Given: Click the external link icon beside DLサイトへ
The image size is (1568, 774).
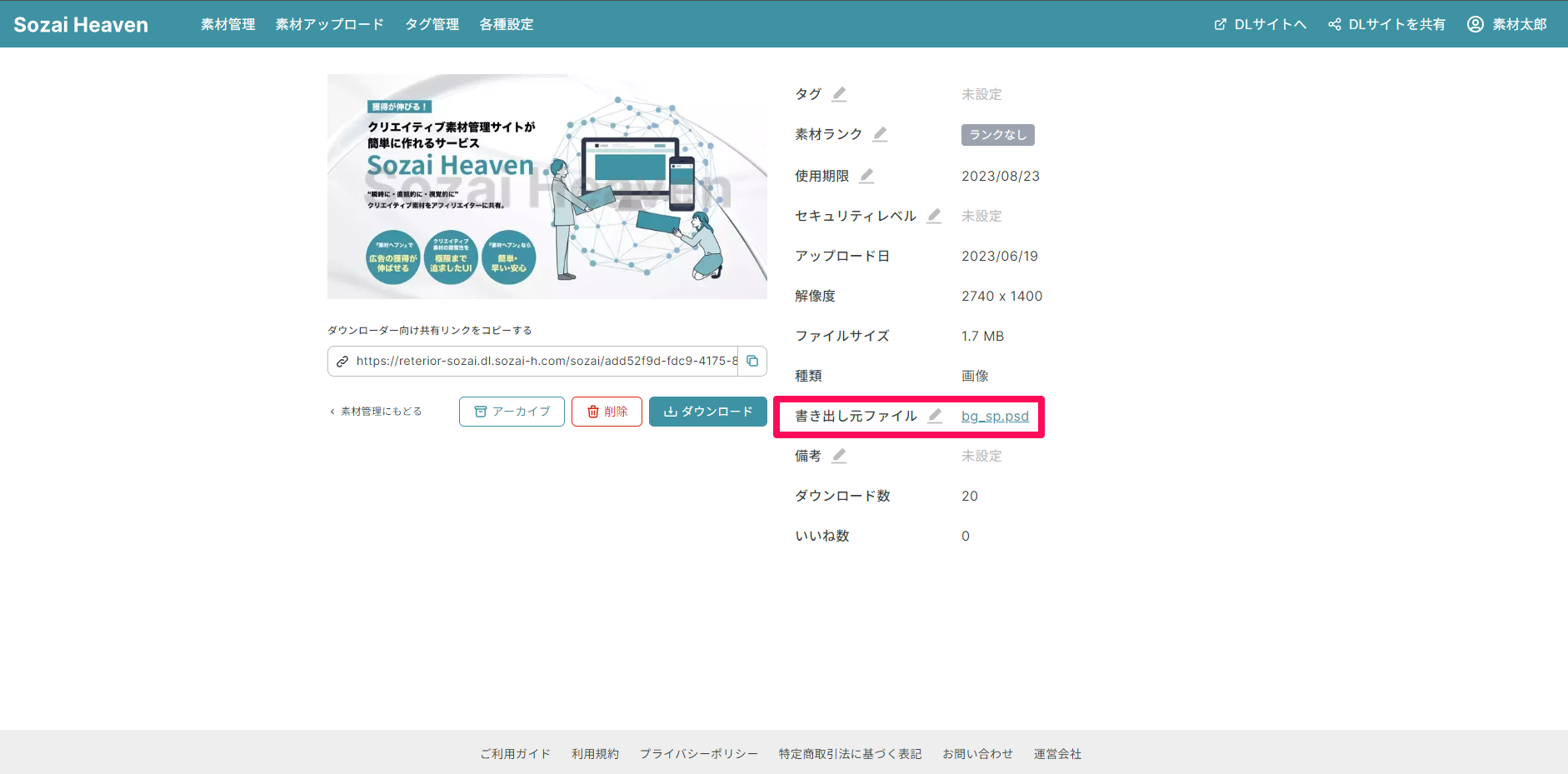Looking at the screenshot, I should [x=1221, y=24].
